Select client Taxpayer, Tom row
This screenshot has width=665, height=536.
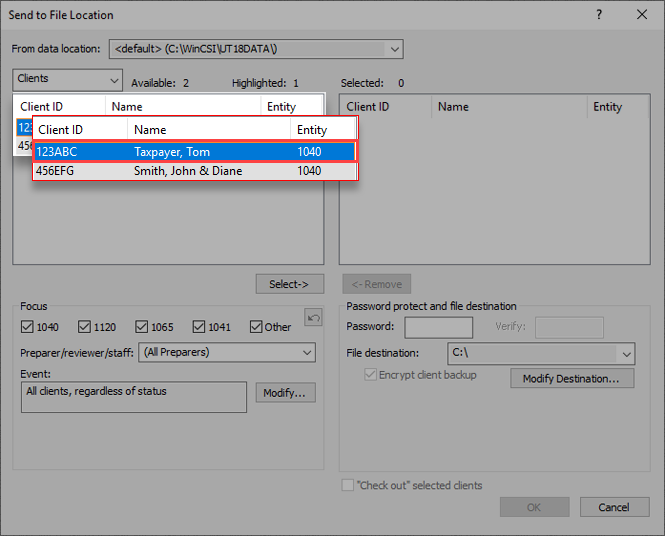tap(194, 152)
